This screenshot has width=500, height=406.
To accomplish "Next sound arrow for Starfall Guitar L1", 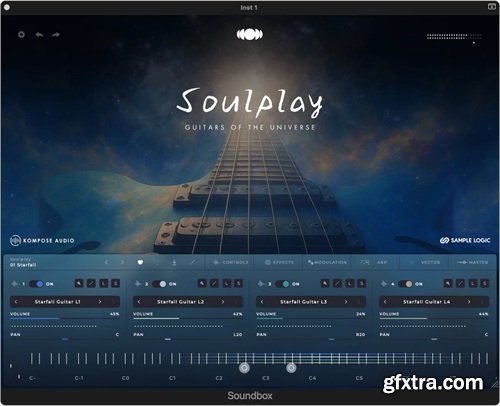I will [x=100, y=302].
